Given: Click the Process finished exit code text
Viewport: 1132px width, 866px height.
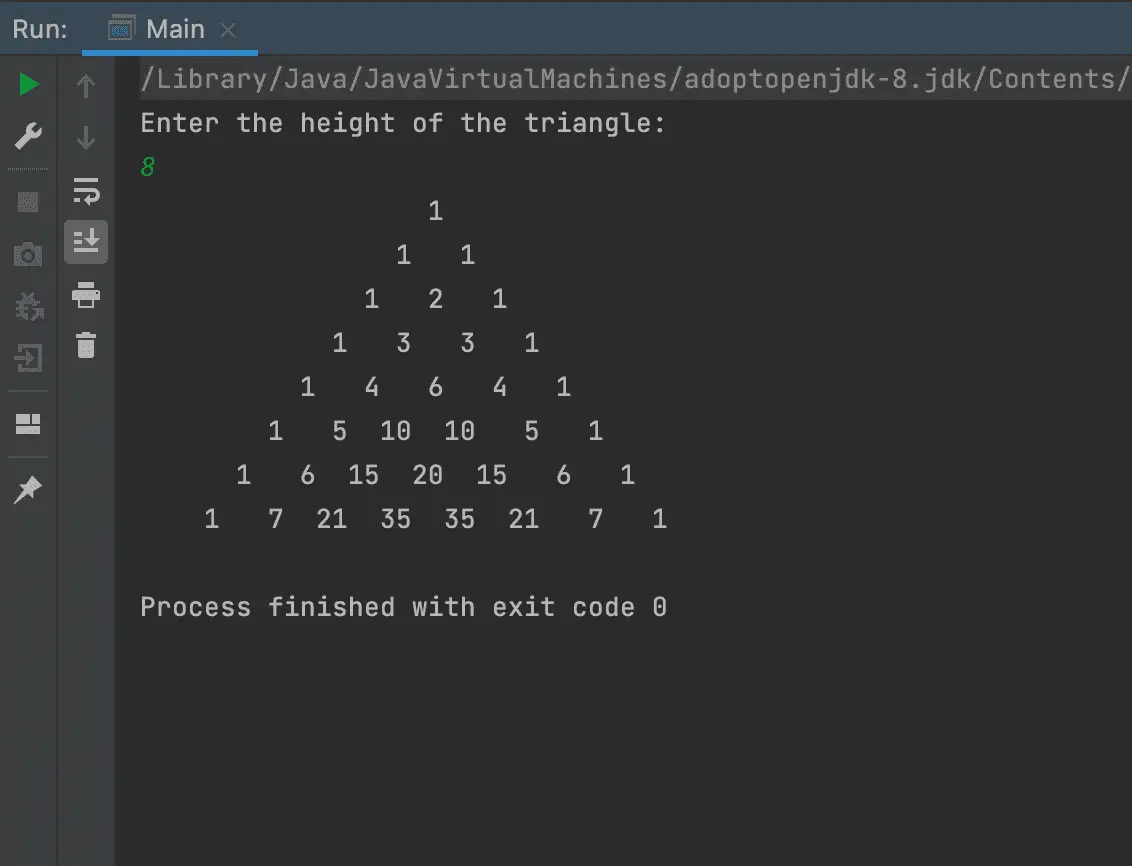Looking at the screenshot, I should pyautogui.click(x=404, y=607).
